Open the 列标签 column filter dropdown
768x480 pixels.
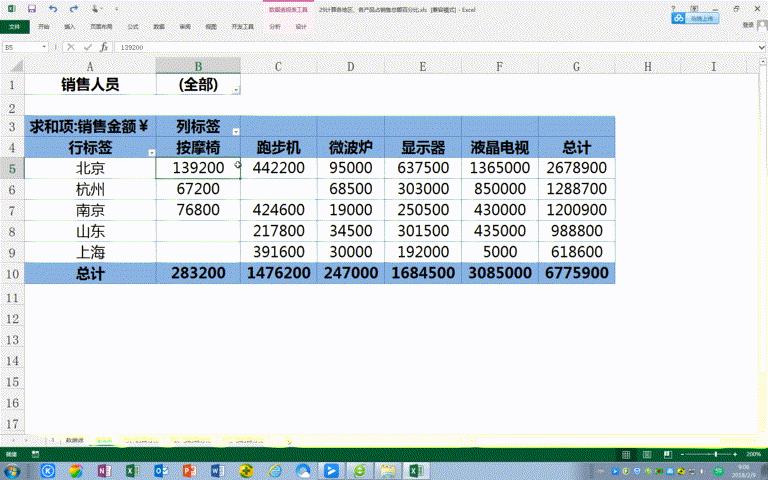(x=236, y=131)
